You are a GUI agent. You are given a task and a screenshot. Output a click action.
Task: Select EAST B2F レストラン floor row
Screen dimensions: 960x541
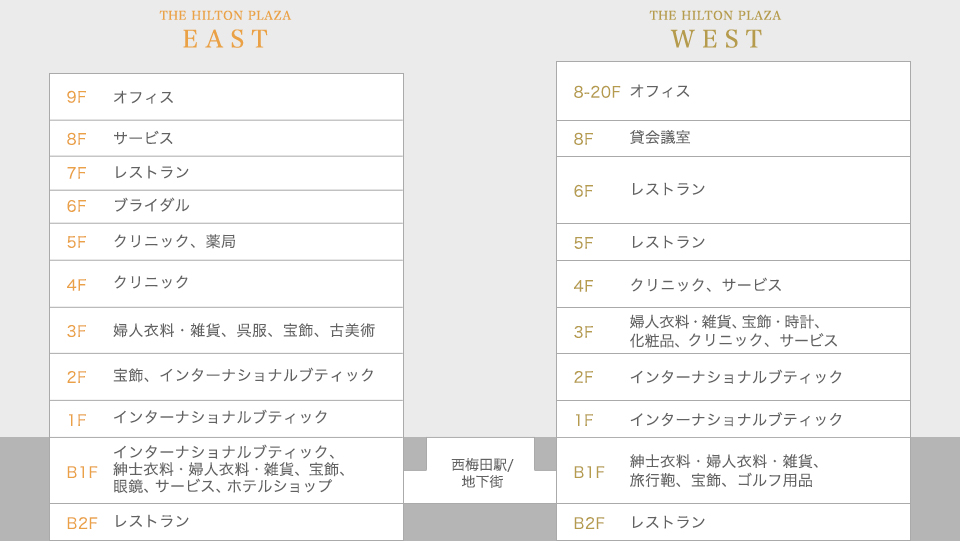(x=227, y=522)
